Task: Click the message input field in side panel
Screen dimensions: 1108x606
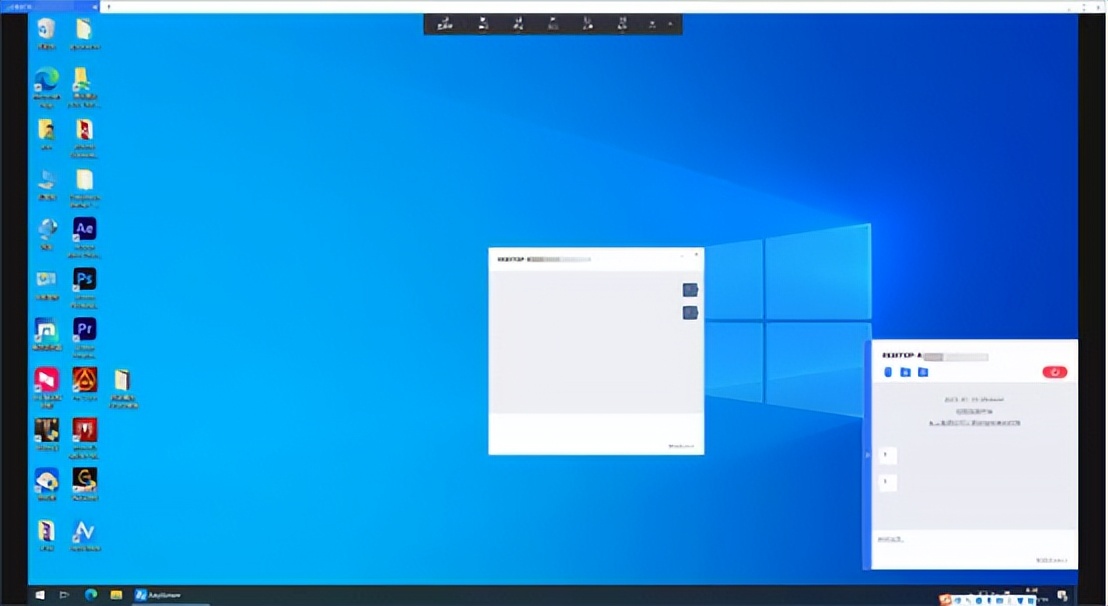Action: [970, 540]
